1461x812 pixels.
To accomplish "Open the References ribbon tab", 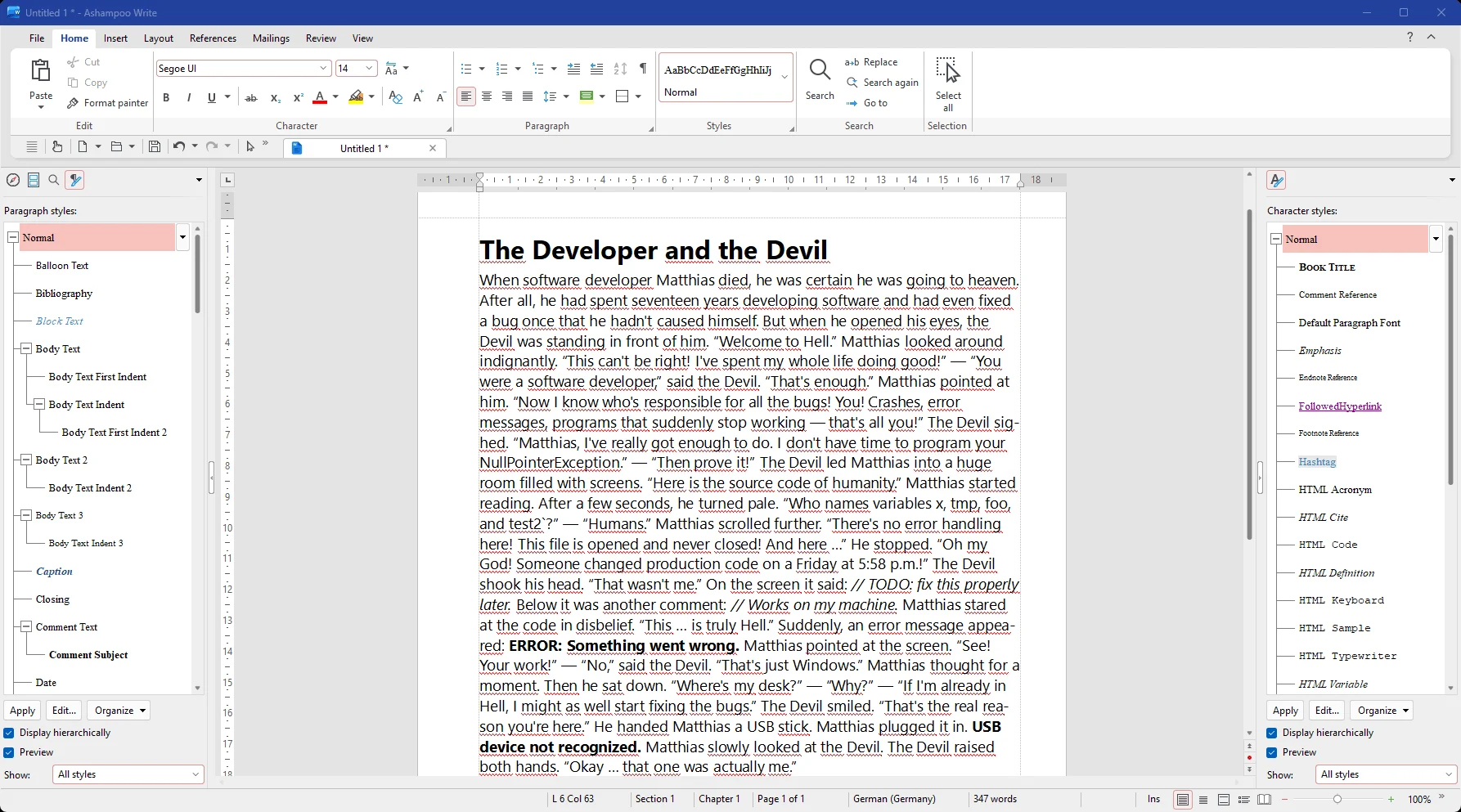I will [x=213, y=38].
